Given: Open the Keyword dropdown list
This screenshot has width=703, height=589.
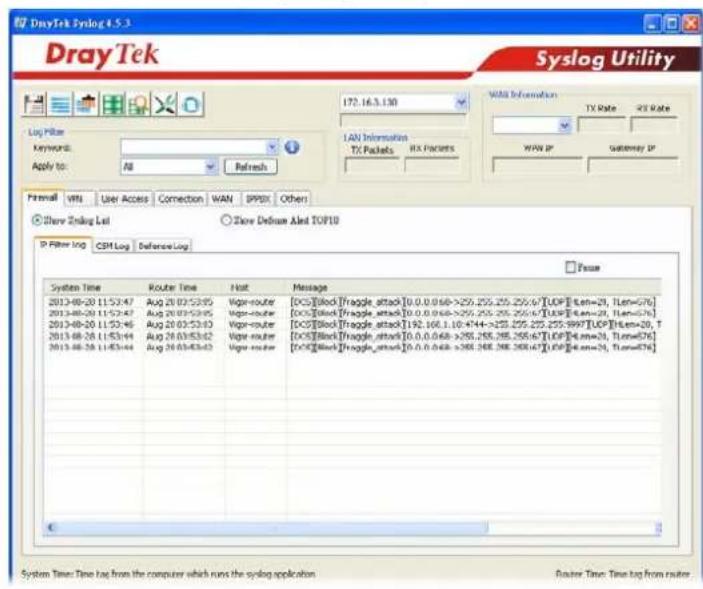Looking at the screenshot, I should point(272,147).
